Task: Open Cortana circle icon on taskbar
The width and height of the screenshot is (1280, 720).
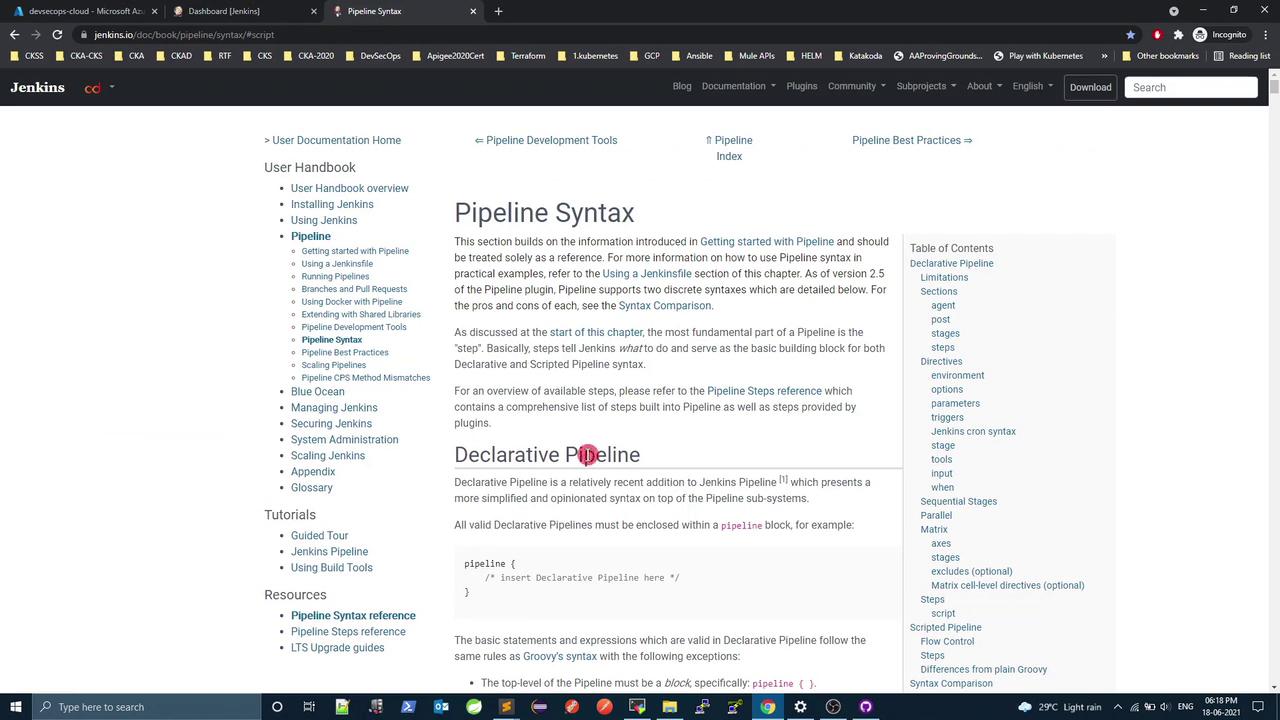Action: (277, 707)
